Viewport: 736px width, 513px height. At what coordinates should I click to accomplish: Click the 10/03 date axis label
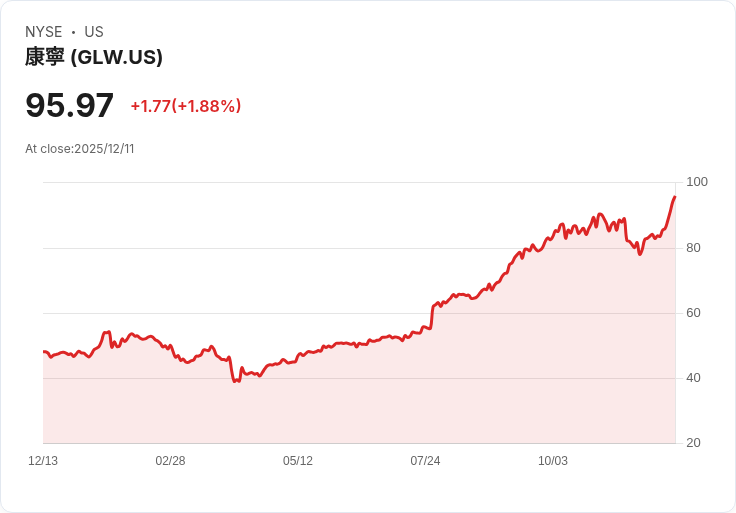tap(552, 461)
